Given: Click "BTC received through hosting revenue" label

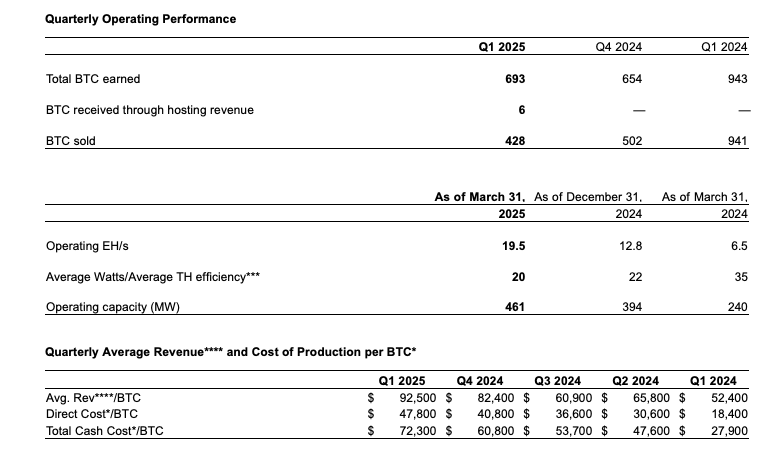Looking at the screenshot, I should click(x=149, y=109).
